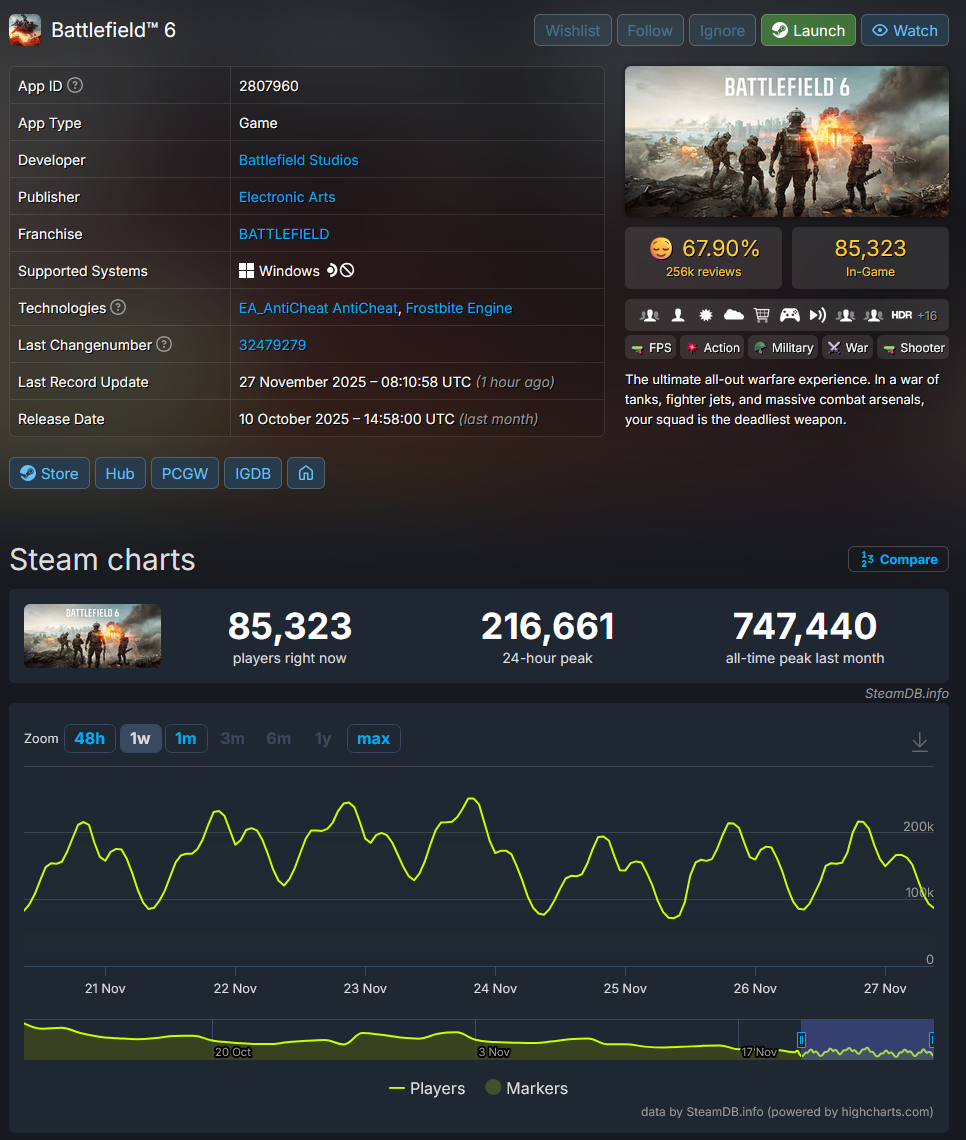Click the Windows logo in Supported Systems
966x1140 pixels.
[246, 270]
